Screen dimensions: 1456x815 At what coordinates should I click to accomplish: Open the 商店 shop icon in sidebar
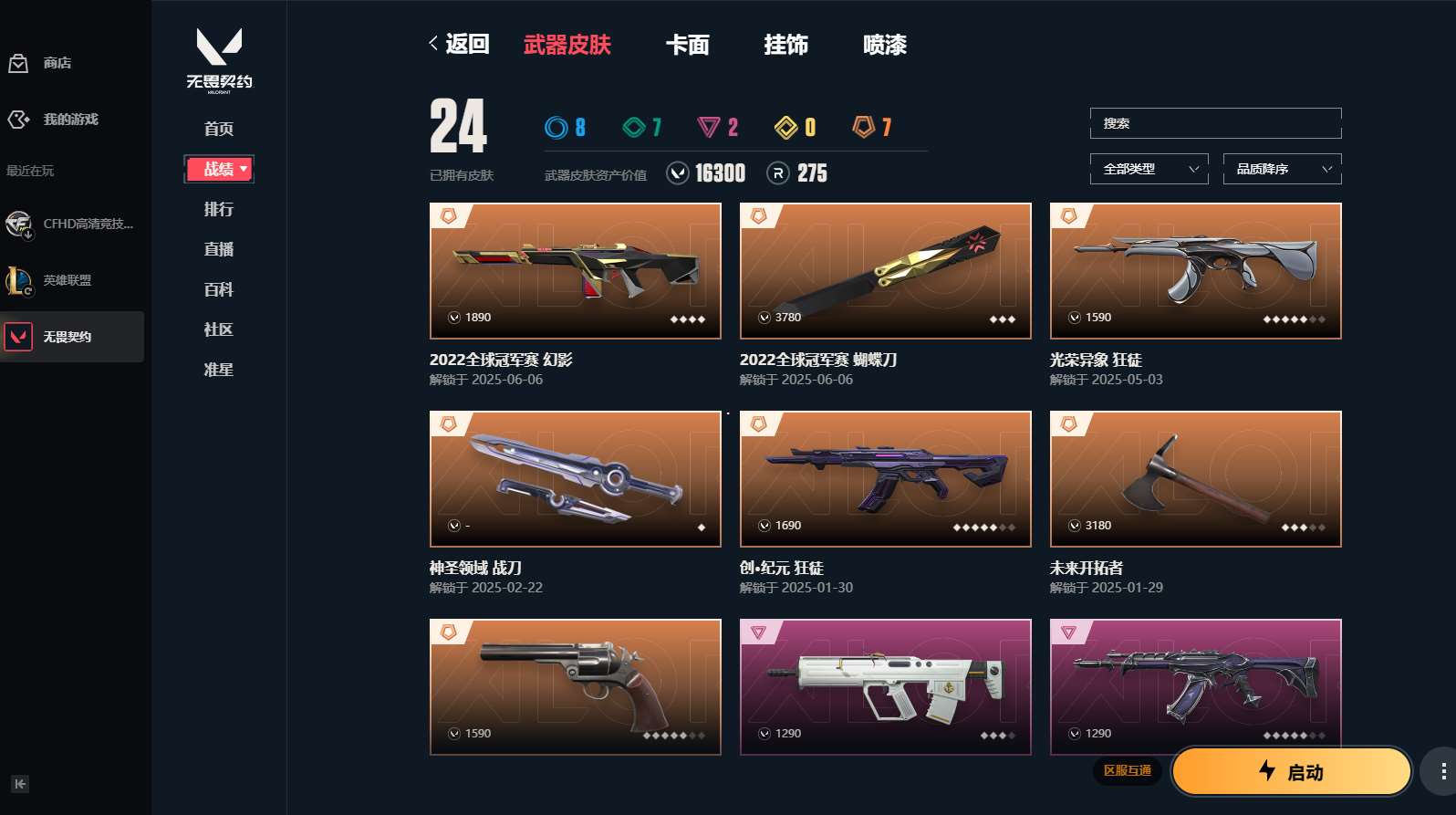pyautogui.click(x=18, y=63)
